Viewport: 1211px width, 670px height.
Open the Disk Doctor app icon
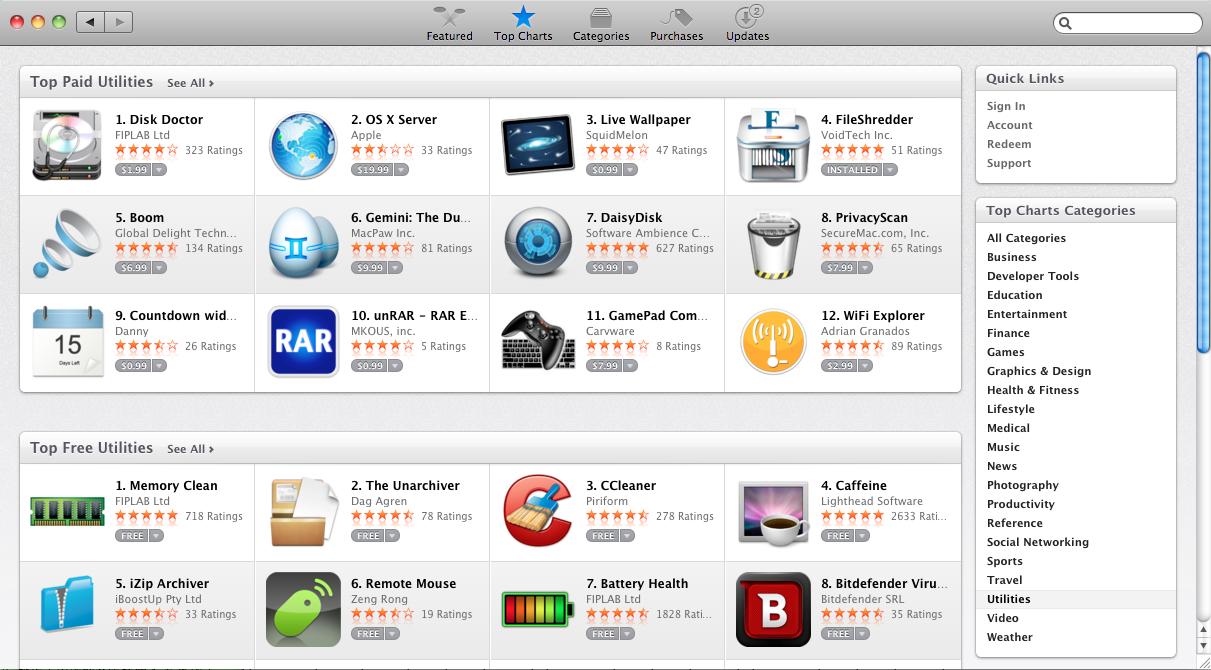click(67, 146)
